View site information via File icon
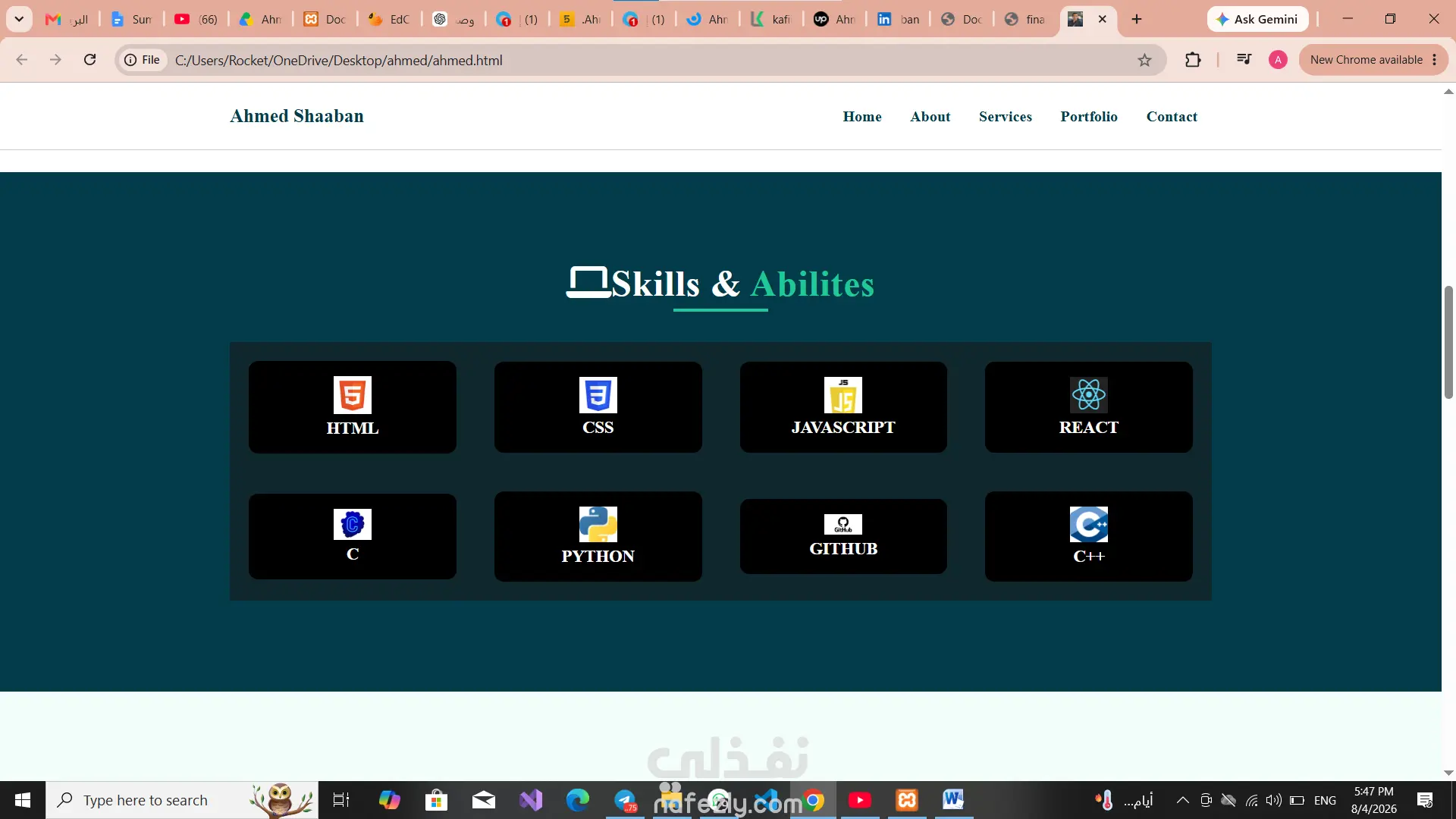The width and height of the screenshot is (1456, 819). click(x=143, y=60)
